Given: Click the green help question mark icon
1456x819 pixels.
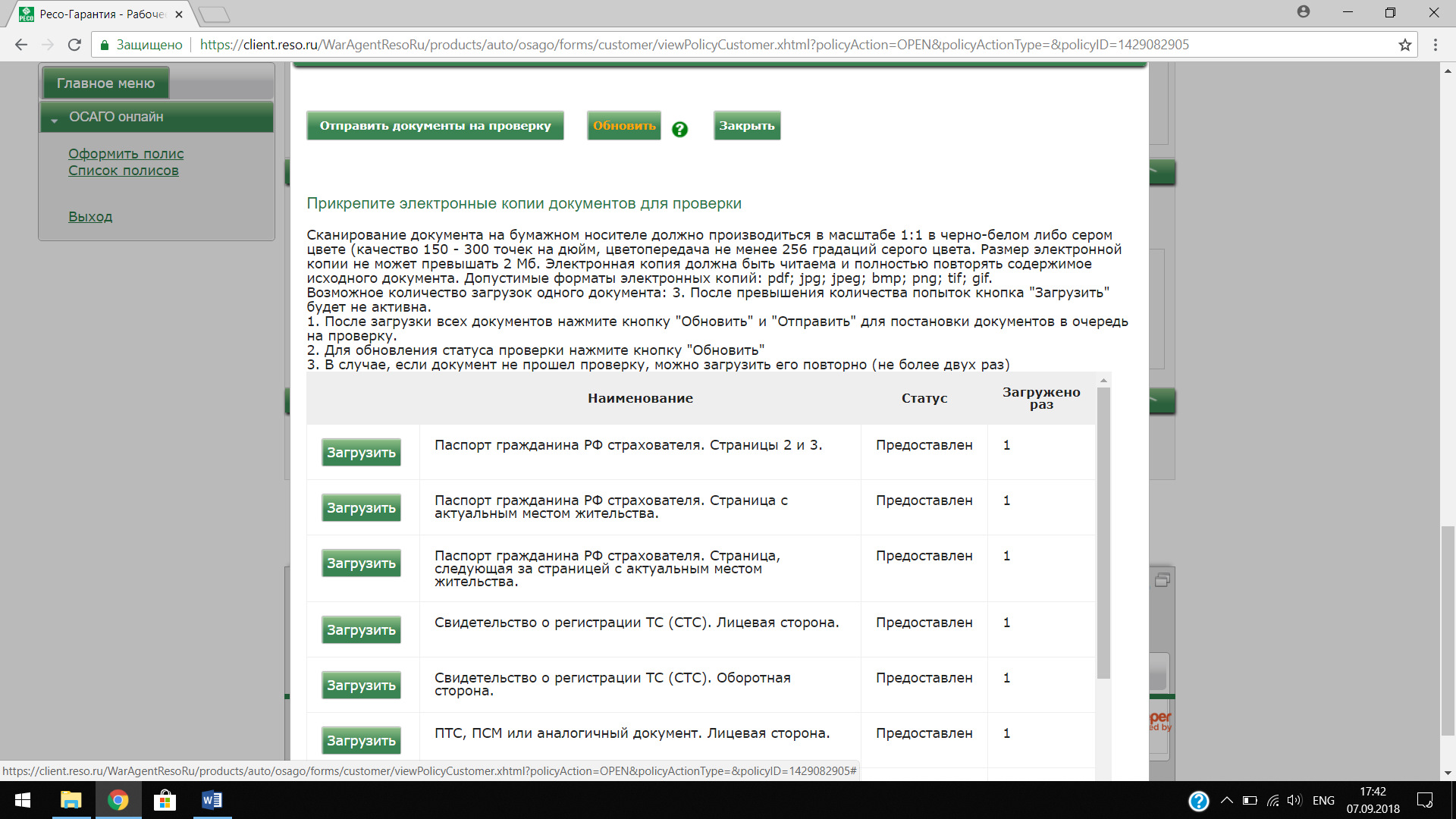Looking at the screenshot, I should click(680, 130).
